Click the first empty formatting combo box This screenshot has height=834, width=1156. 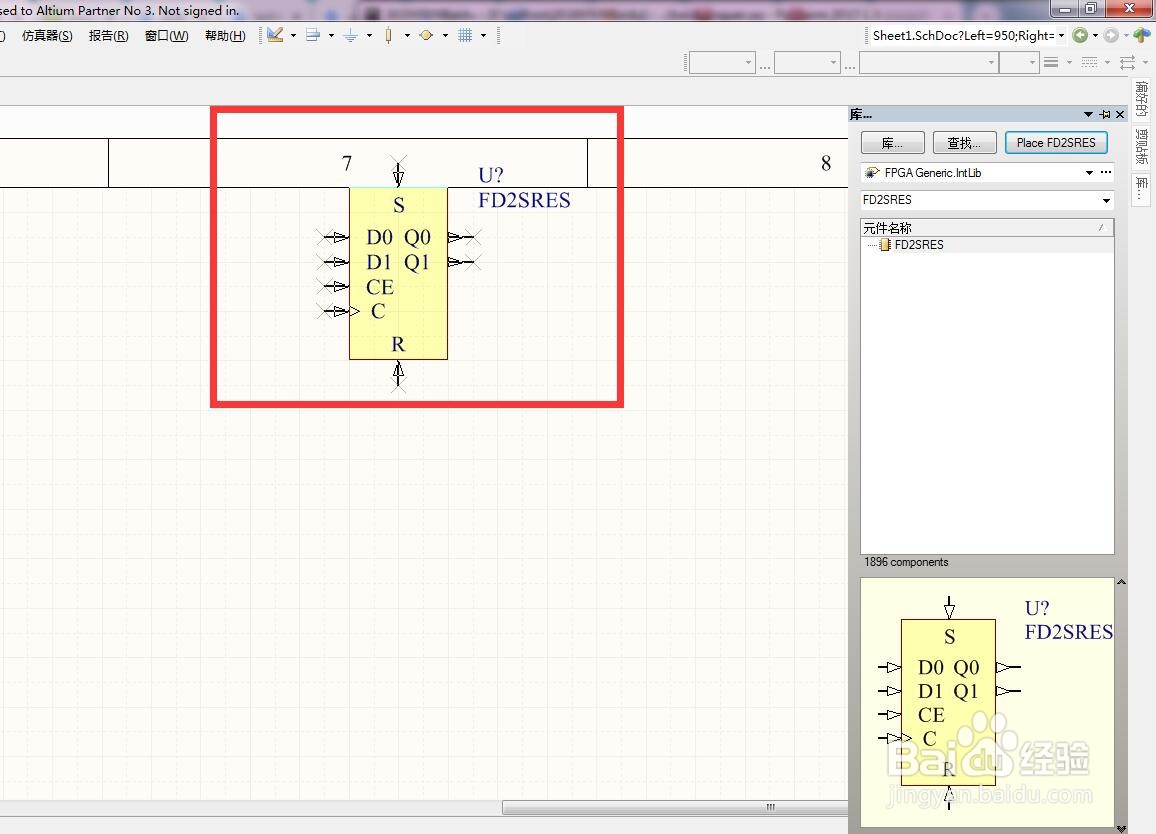(722, 63)
